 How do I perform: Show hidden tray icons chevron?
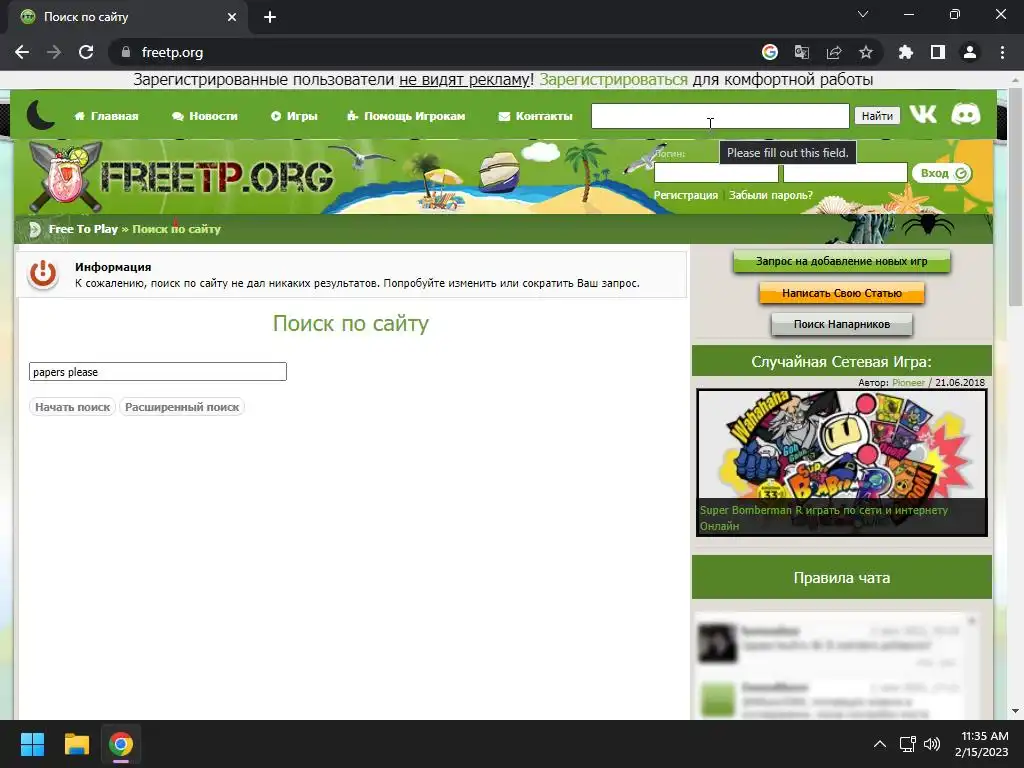click(880, 744)
